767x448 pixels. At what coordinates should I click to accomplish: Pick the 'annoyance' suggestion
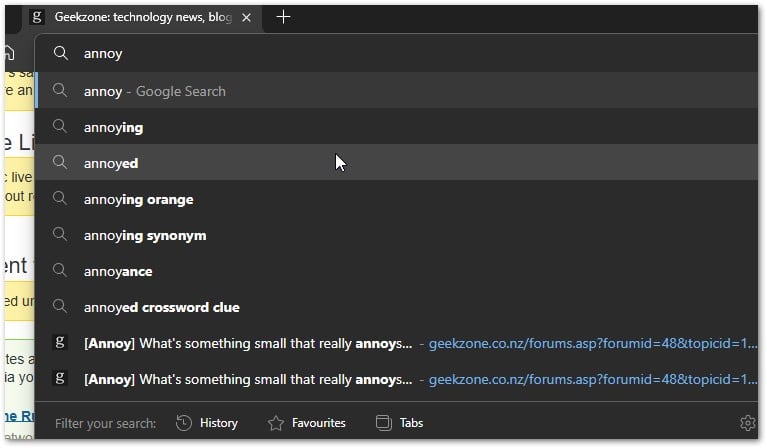[x=396, y=270]
